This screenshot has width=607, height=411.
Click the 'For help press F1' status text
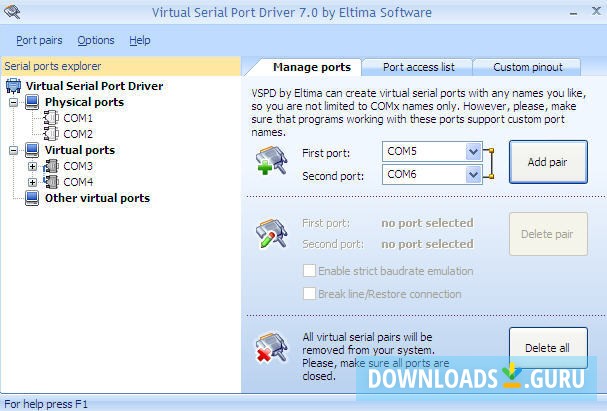pyautogui.click(x=46, y=404)
